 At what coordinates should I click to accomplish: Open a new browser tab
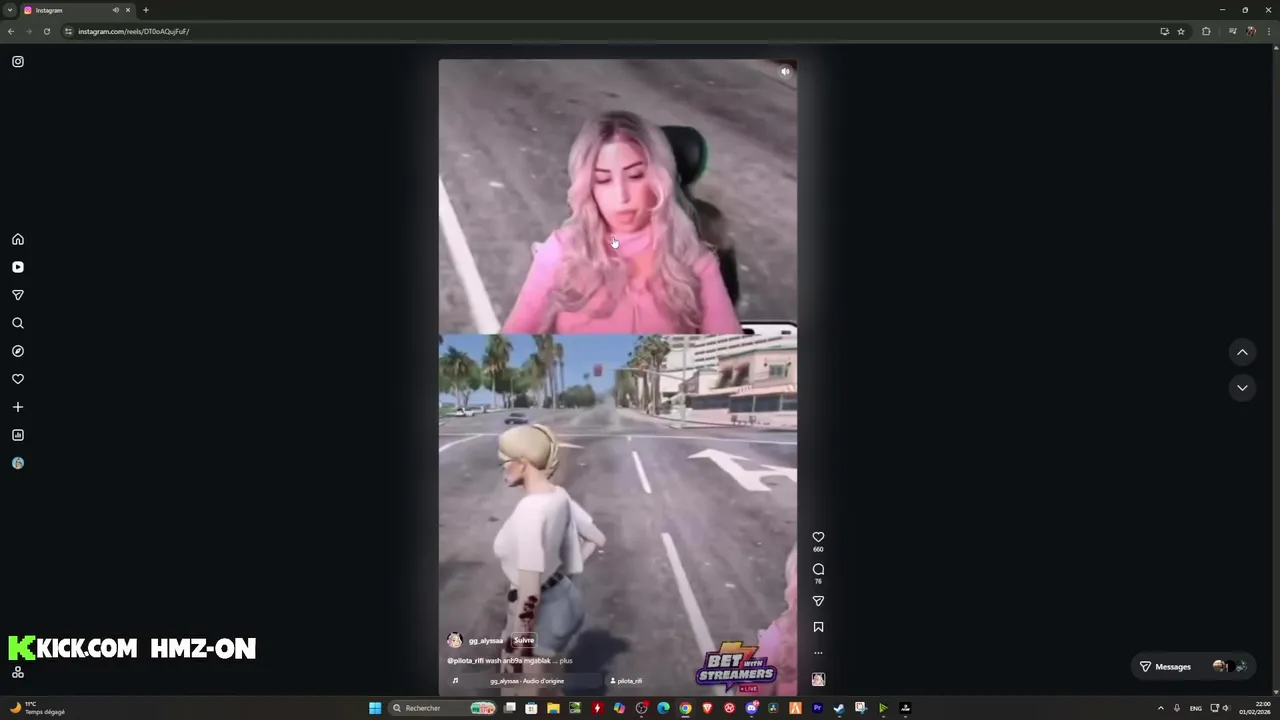(146, 10)
